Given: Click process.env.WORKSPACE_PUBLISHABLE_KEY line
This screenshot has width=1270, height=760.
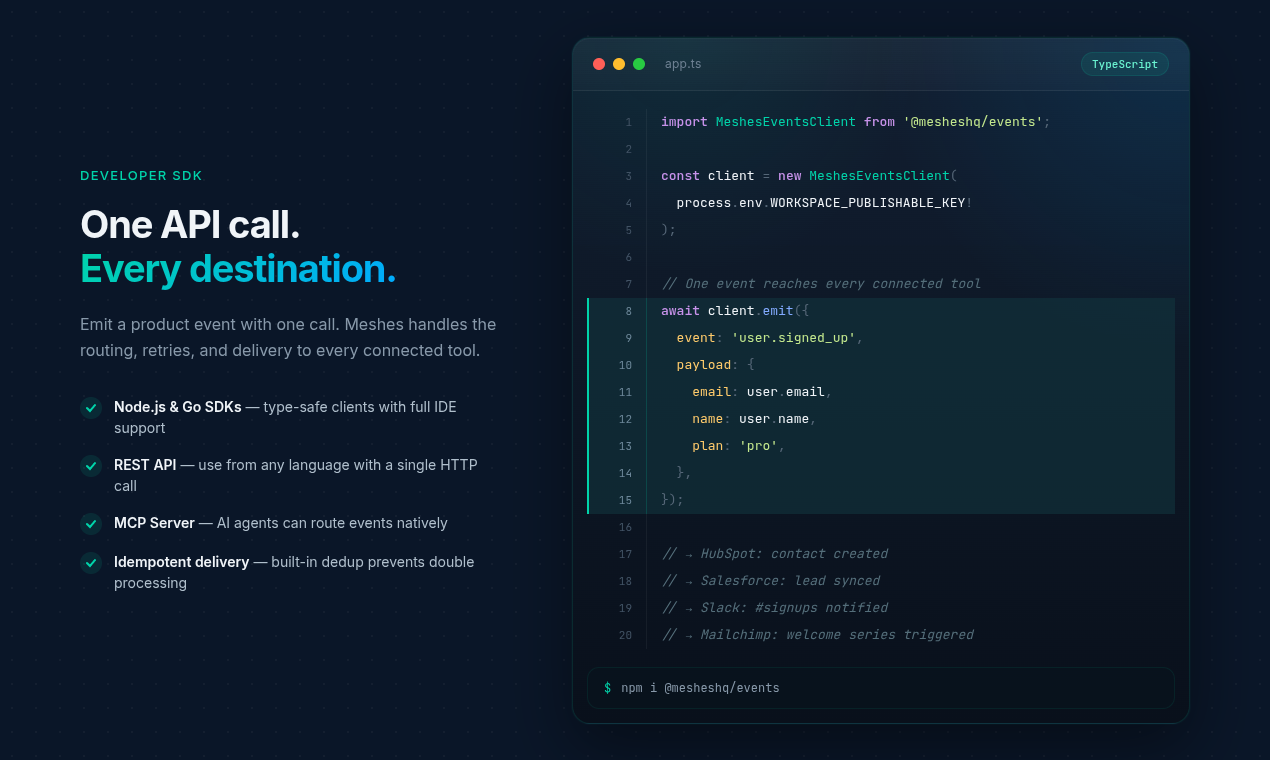Looking at the screenshot, I should 824,203.
